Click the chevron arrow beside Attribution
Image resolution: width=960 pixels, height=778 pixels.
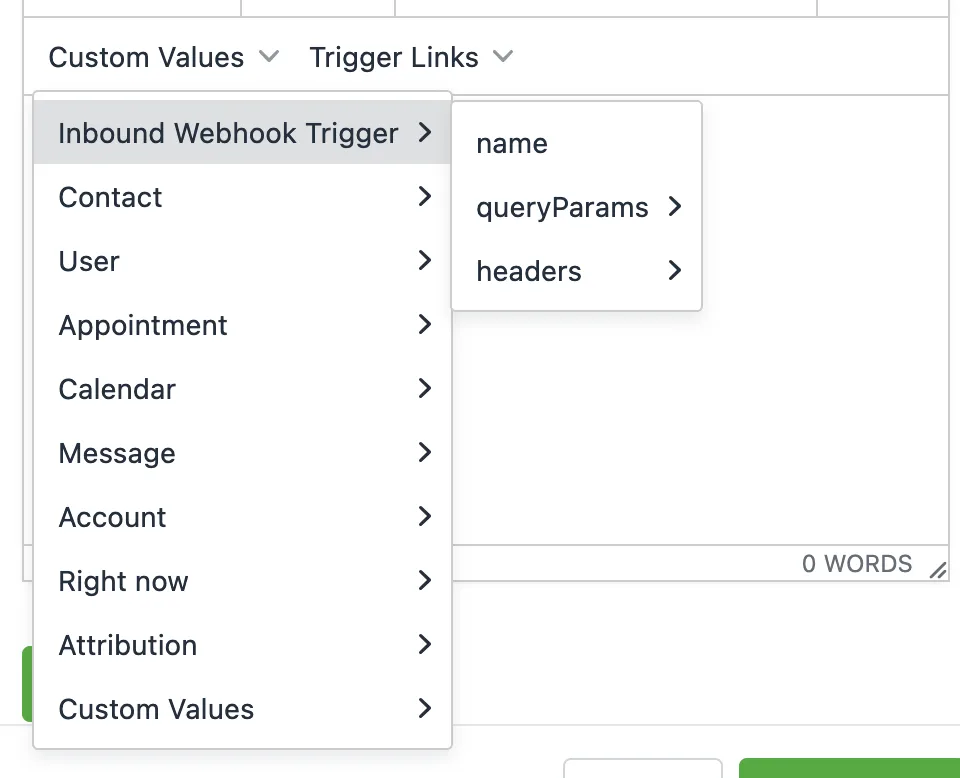pos(425,645)
